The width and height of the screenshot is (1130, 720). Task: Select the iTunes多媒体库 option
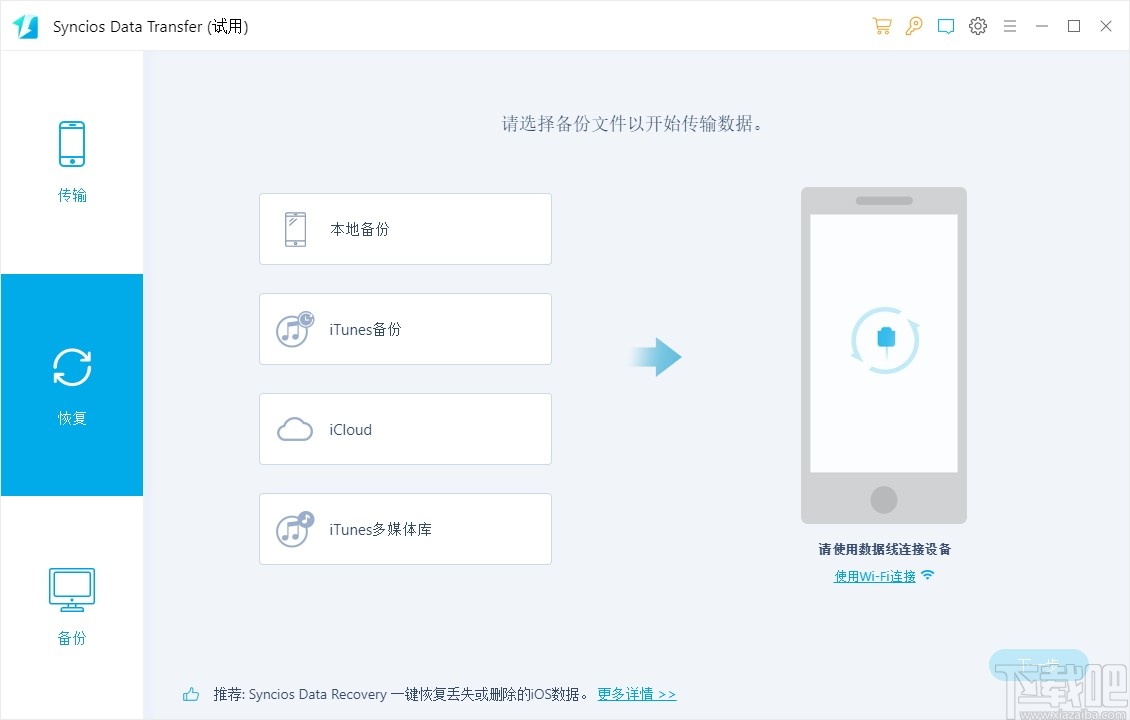(x=405, y=529)
